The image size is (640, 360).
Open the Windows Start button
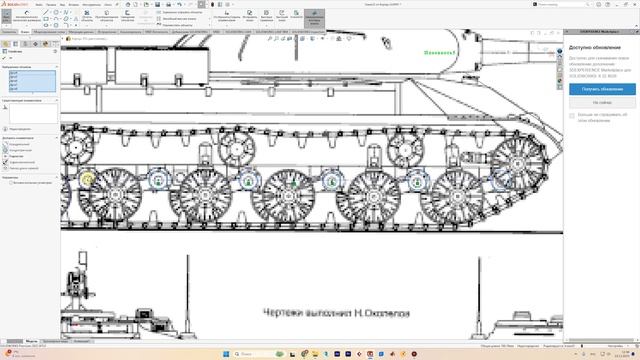226,353
